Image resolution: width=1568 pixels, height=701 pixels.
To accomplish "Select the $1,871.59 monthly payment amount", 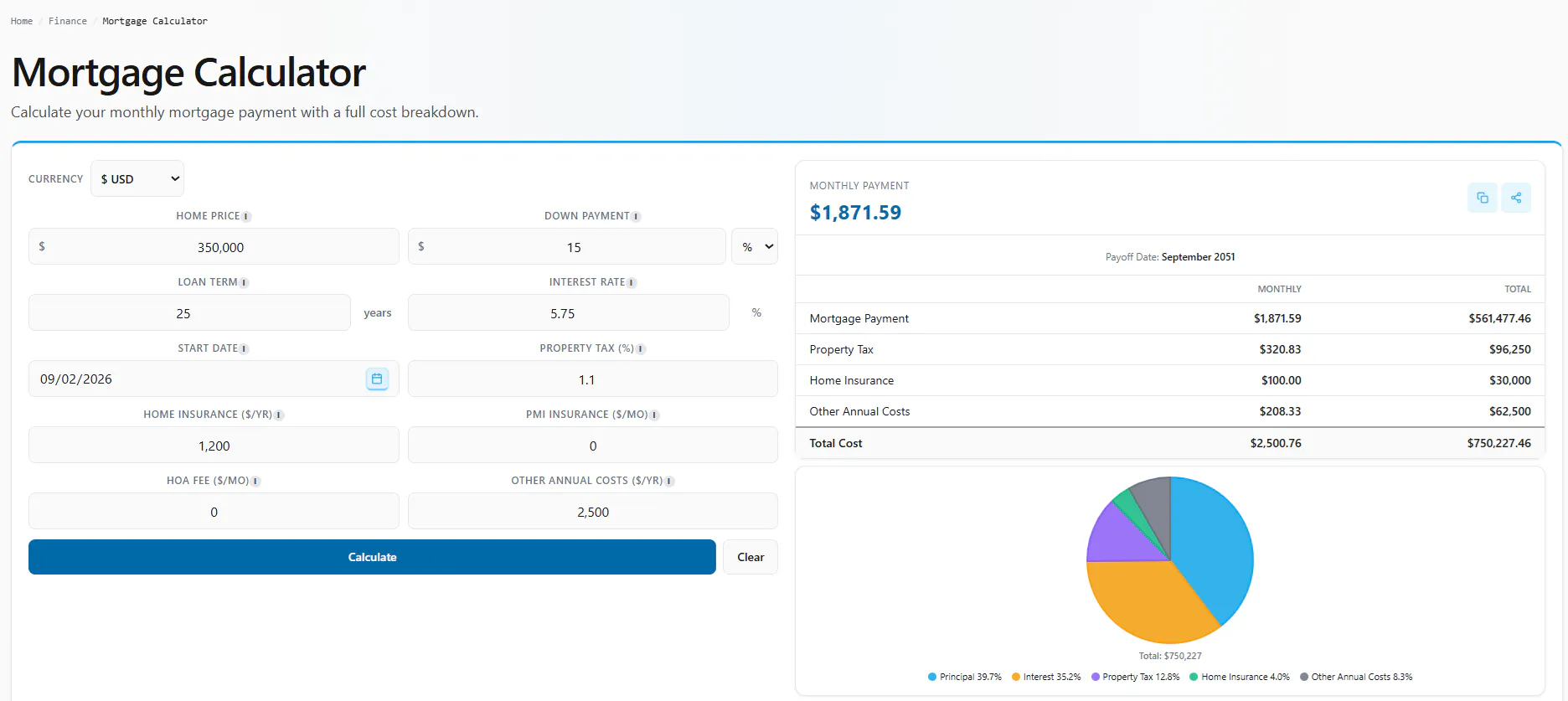I will [855, 213].
